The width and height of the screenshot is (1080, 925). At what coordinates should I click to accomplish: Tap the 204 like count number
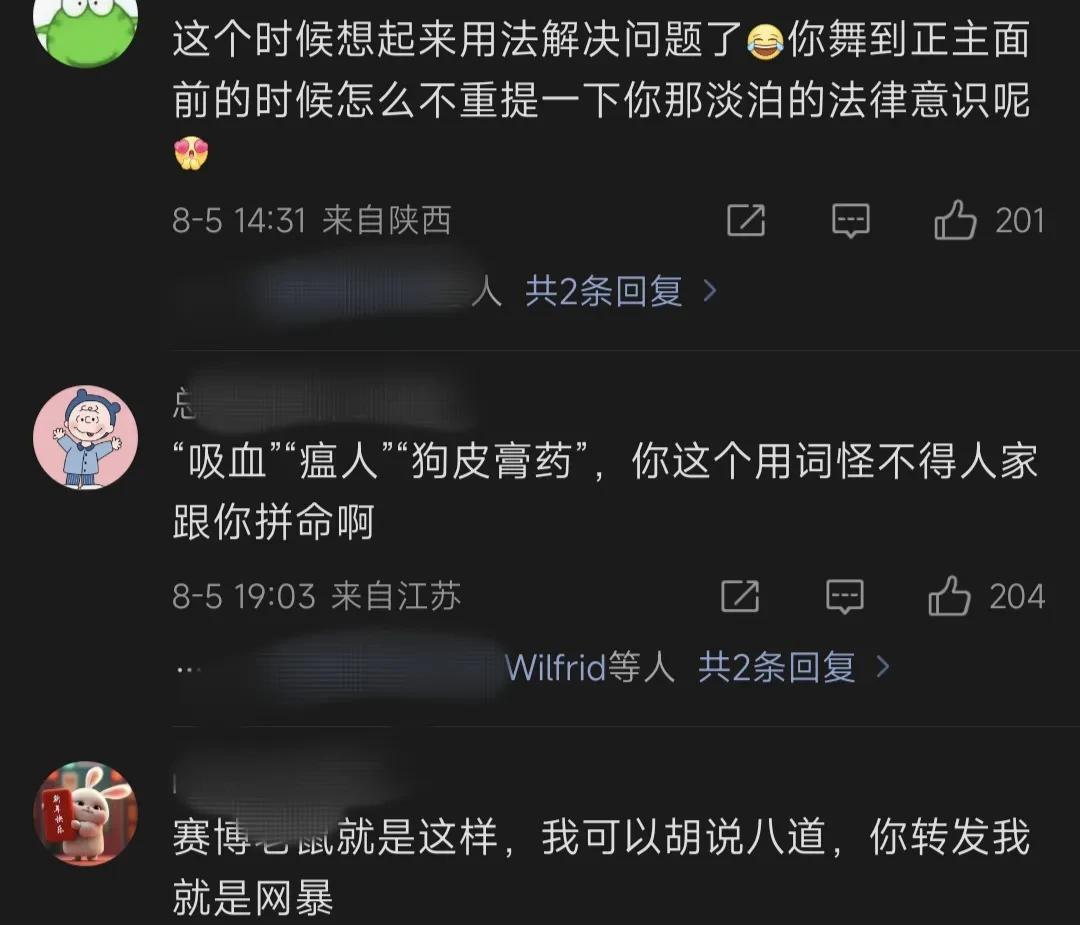[x=1017, y=596]
